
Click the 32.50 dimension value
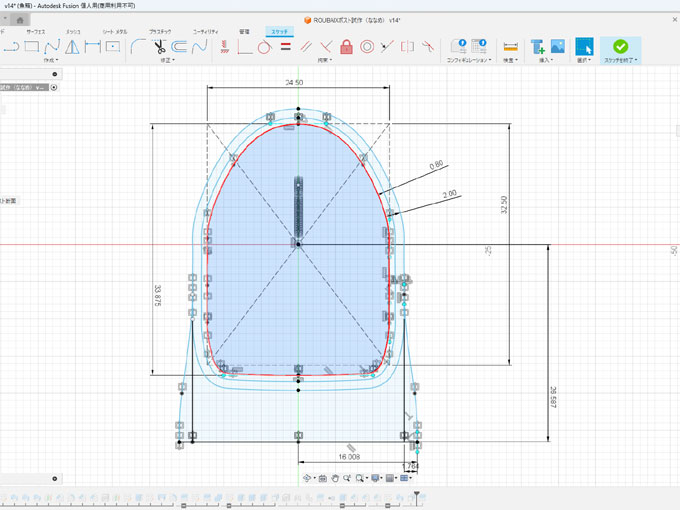click(x=504, y=205)
